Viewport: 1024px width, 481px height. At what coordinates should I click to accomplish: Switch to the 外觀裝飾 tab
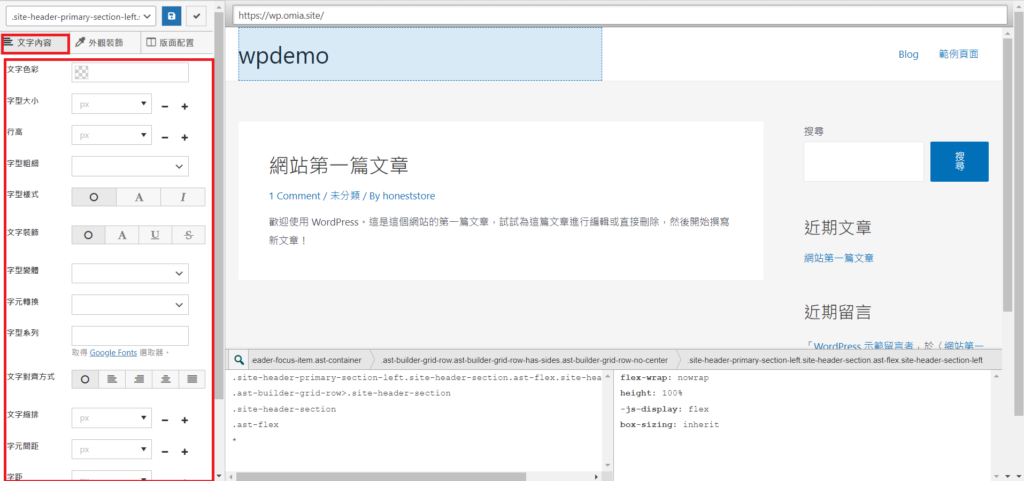point(99,43)
